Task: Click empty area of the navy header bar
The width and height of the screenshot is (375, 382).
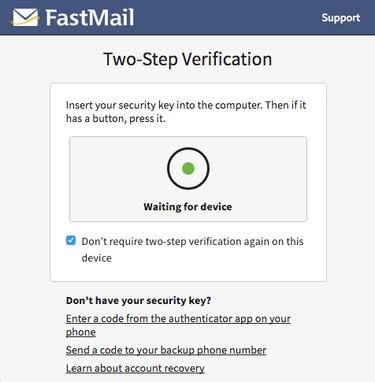Action: point(227,17)
